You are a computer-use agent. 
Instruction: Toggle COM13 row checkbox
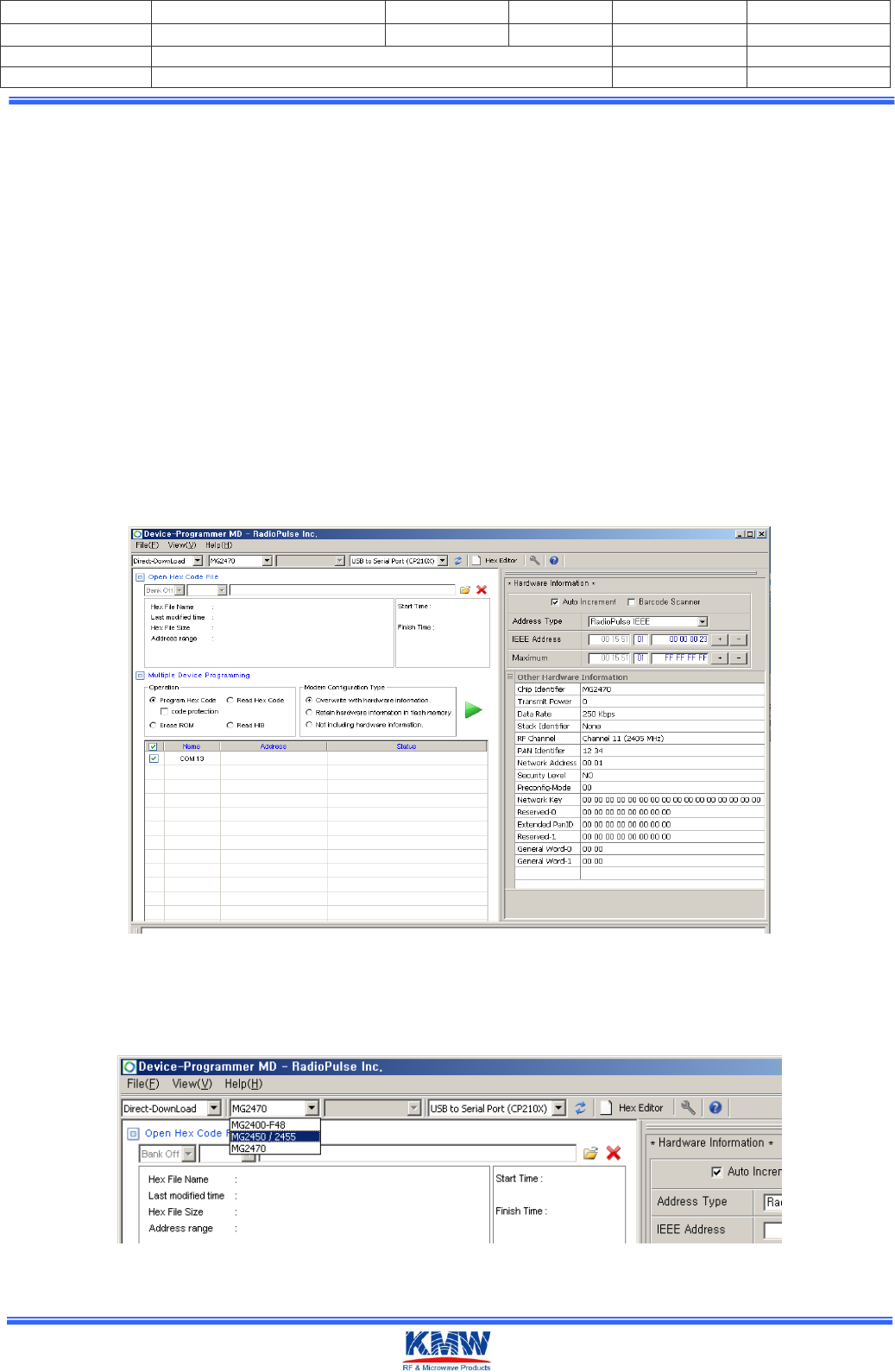pyautogui.click(x=154, y=758)
